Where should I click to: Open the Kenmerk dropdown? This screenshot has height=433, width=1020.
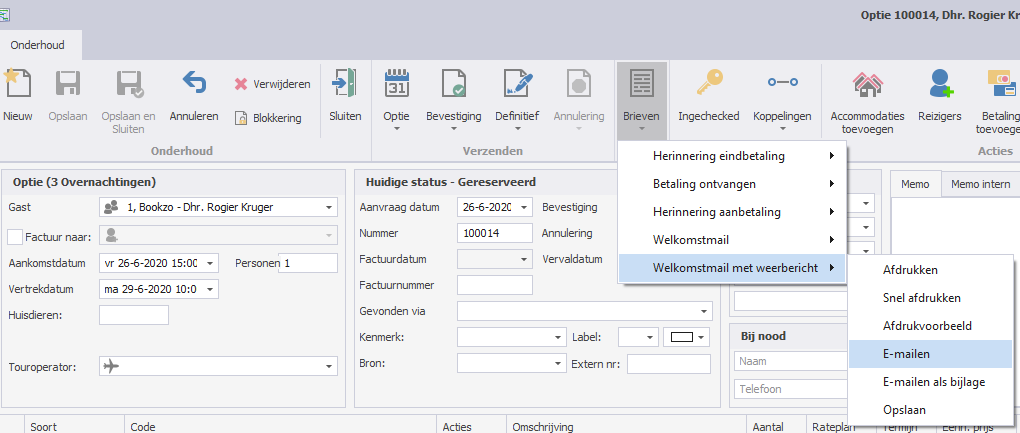(558, 337)
